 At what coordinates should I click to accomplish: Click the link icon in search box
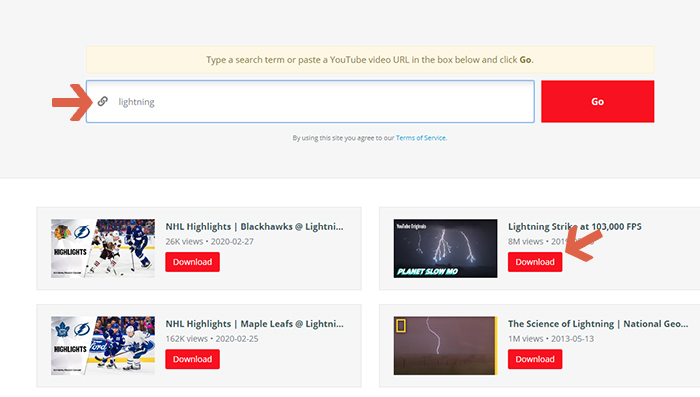pyautogui.click(x=103, y=101)
